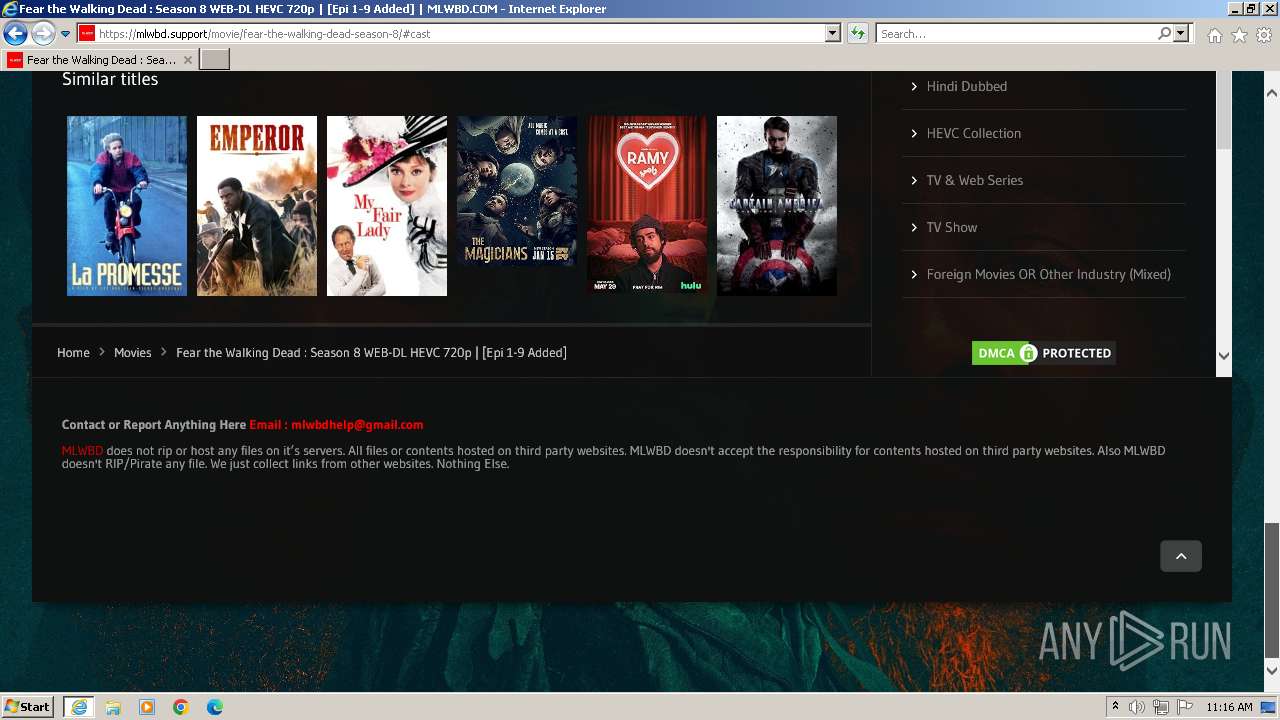
Task: Open the Ramy poster
Action: click(x=647, y=206)
